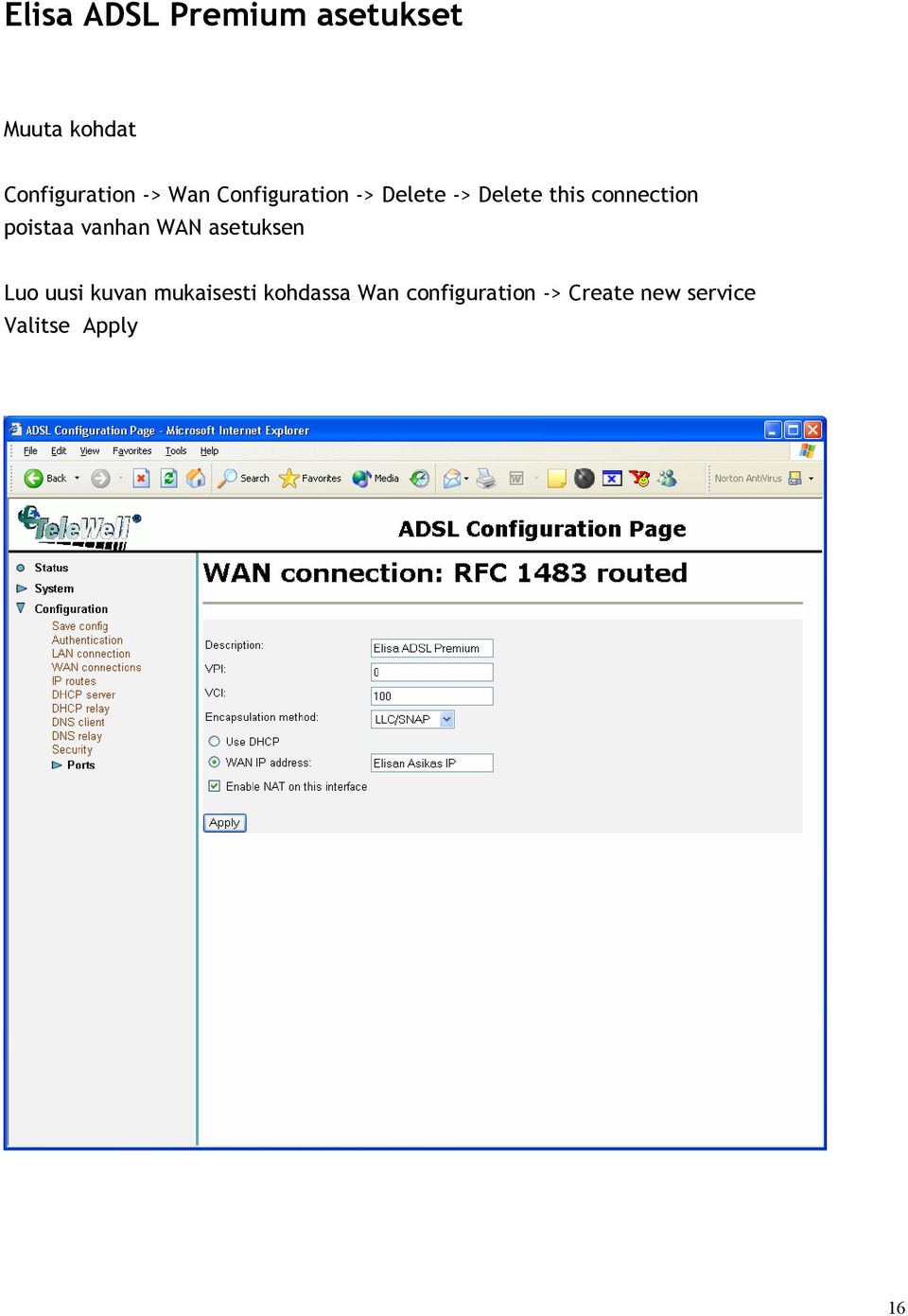Viewport: 908px width, 1316px height.
Task: Click the VPI input field
Action: [432, 672]
